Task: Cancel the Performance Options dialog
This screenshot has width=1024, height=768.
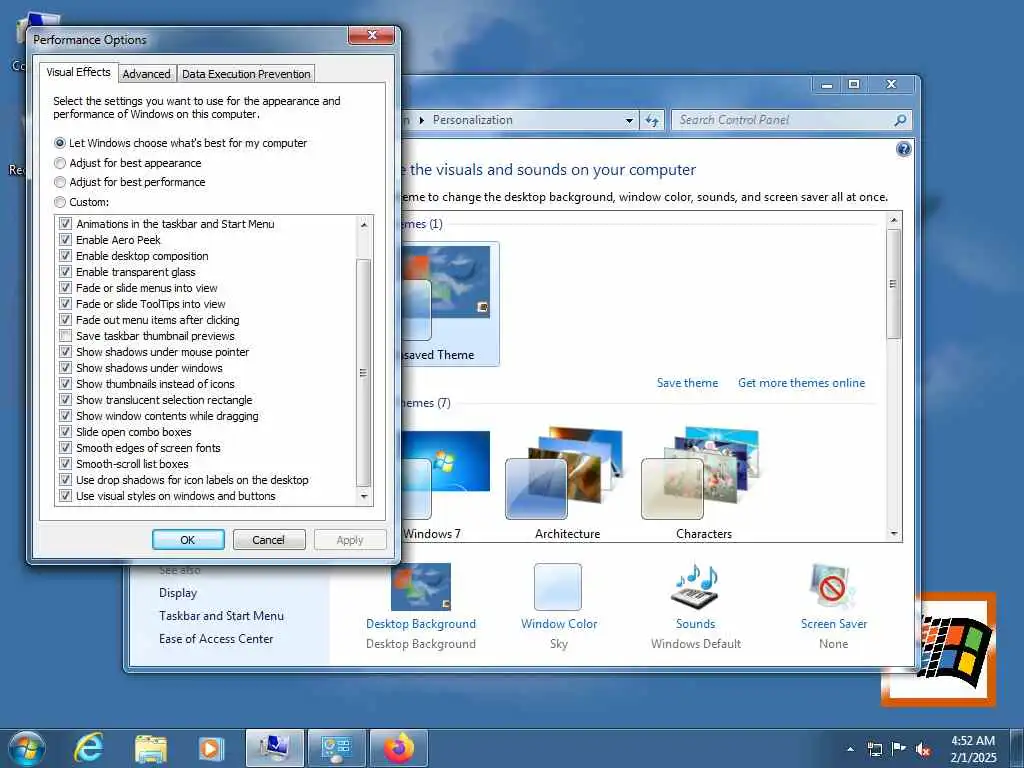Action: (x=268, y=540)
